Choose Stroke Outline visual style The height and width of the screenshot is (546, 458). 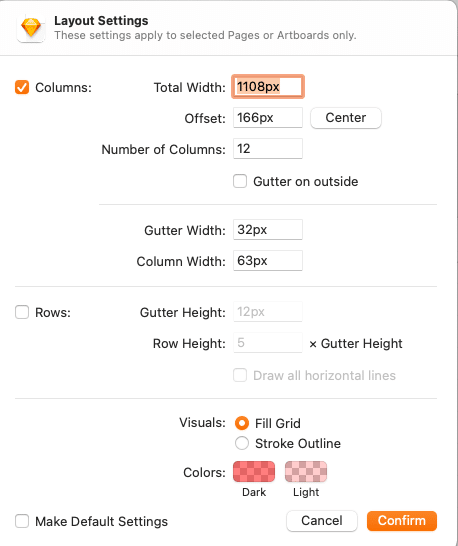click(242, 443)
